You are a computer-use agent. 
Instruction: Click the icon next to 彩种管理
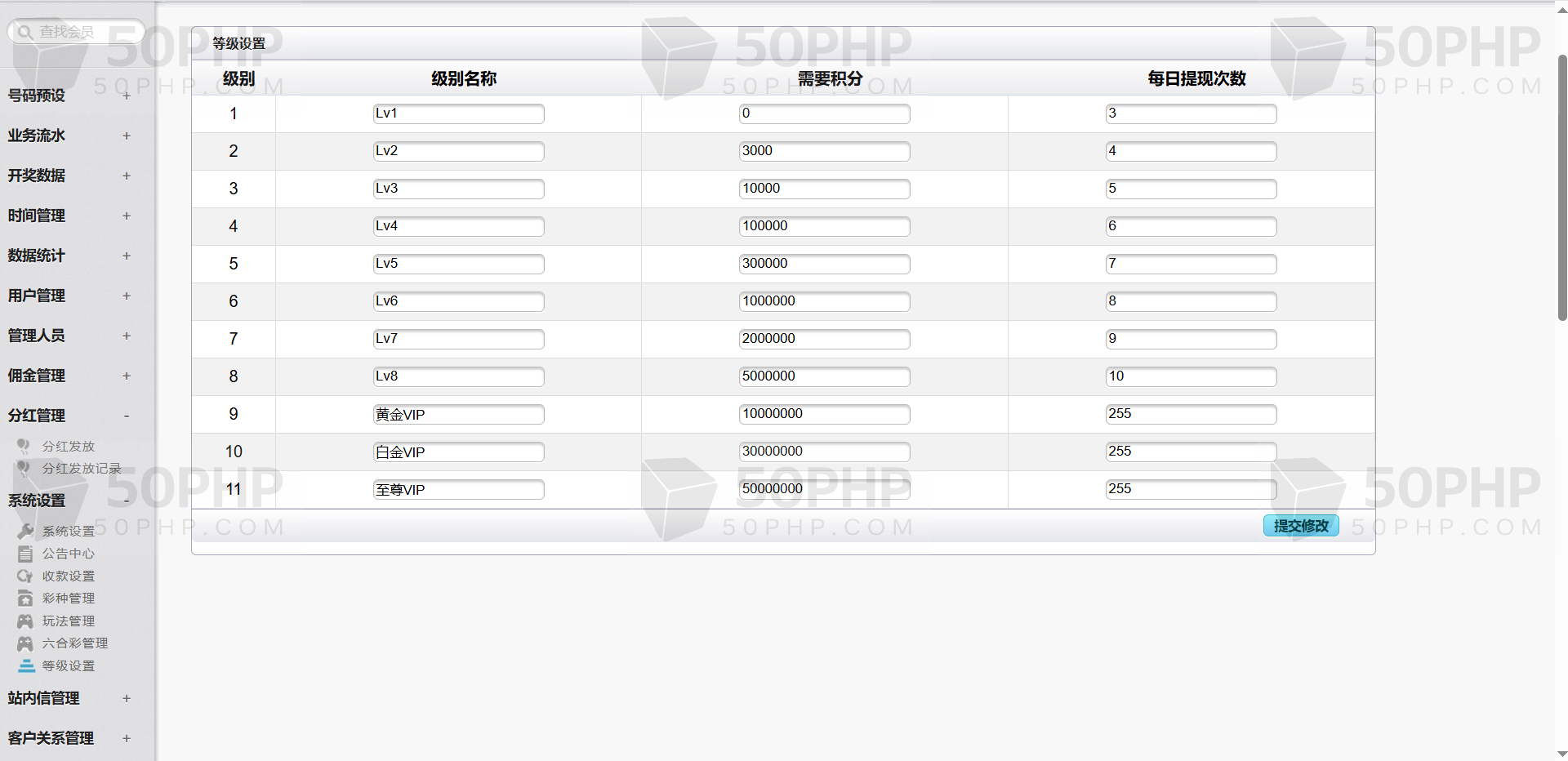[25, 599]
